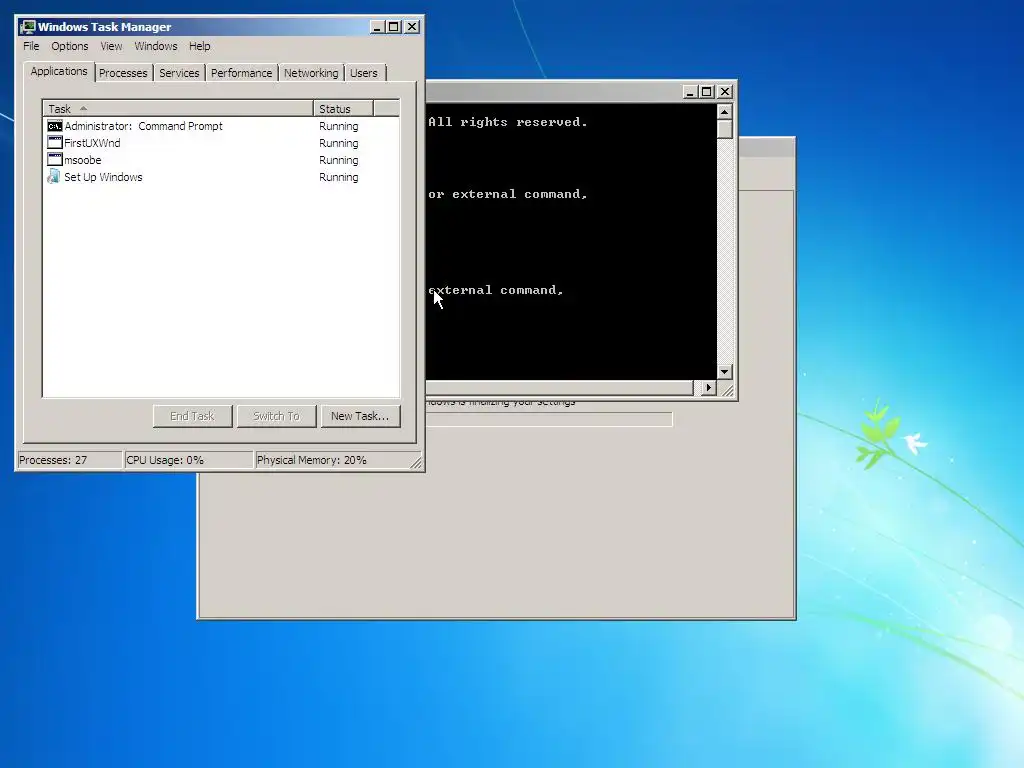Viewport: 1024px width, 768px height.
Task: Click Processes: 27 in status bar
Action: [70, 460]
